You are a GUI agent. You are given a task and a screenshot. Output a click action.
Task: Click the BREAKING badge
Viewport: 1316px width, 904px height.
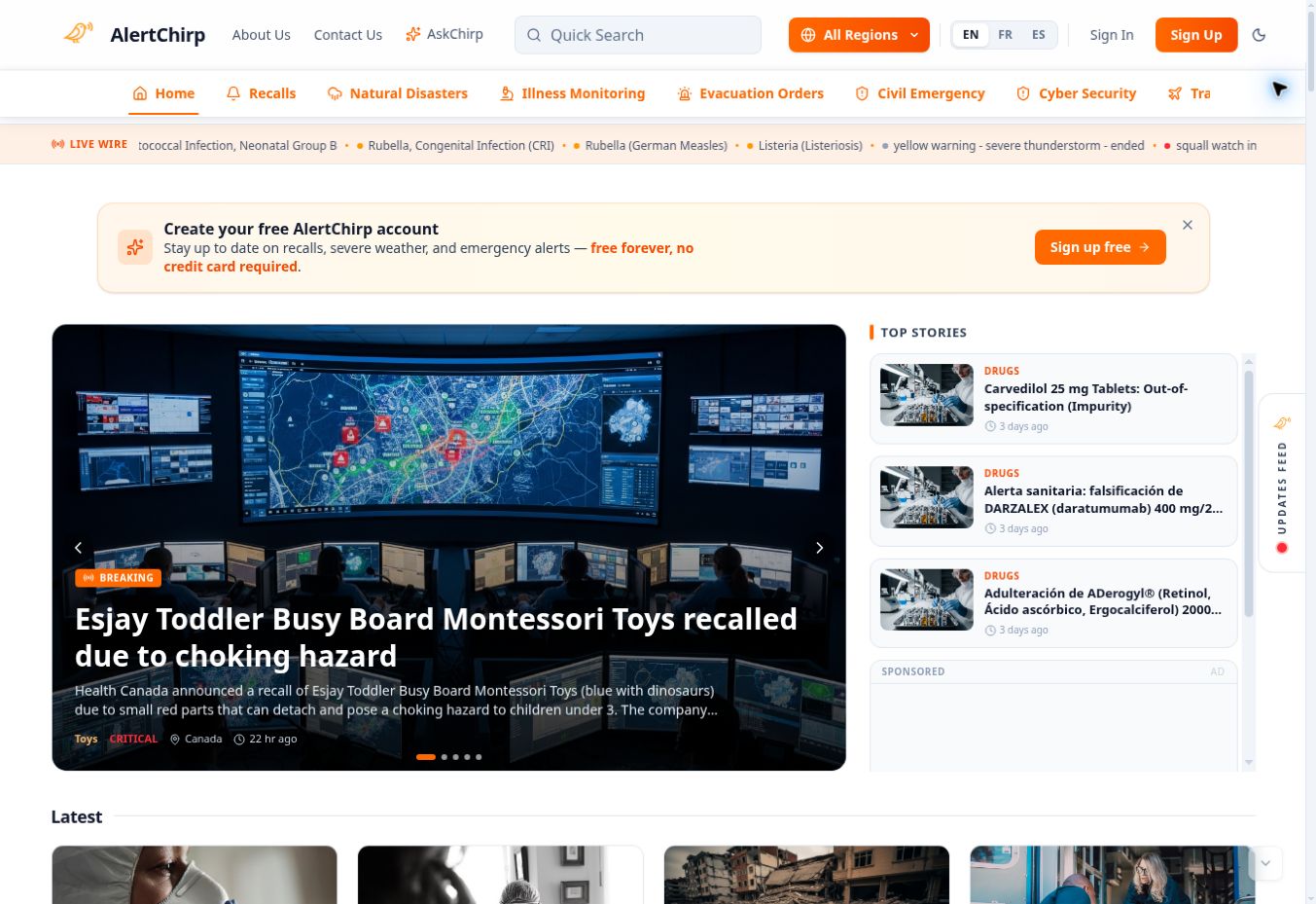pyautogui.click(x=119, y=578)
